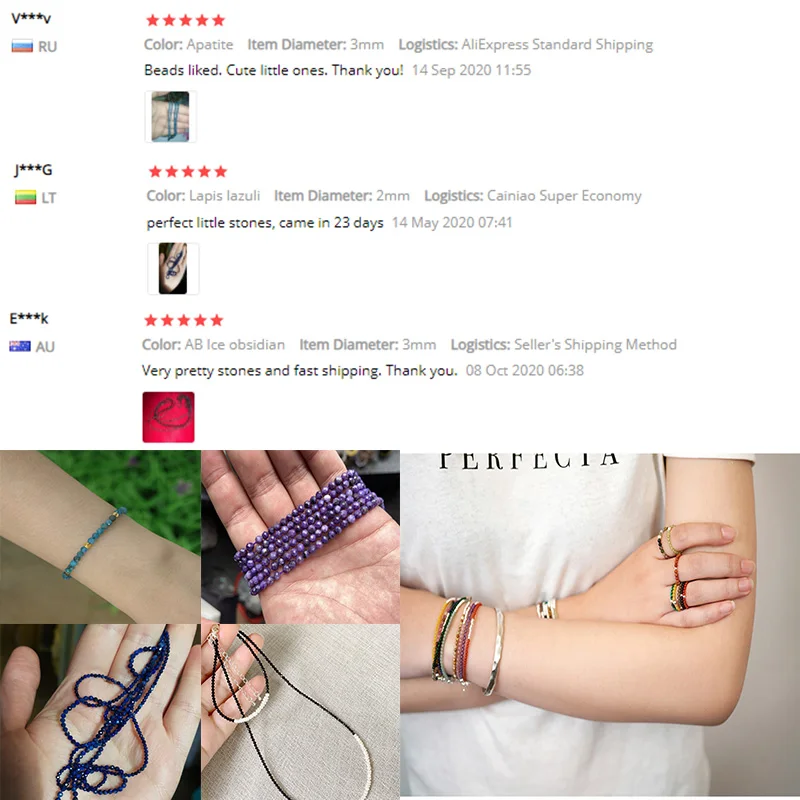Viewport: 800px width, 800px height.
Task: Click the blue lapis strand in hand photo
Action: click(100, 712)
